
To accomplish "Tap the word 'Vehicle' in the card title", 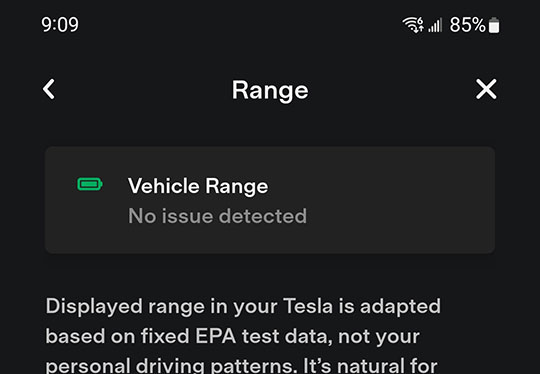I will point(164,186).
